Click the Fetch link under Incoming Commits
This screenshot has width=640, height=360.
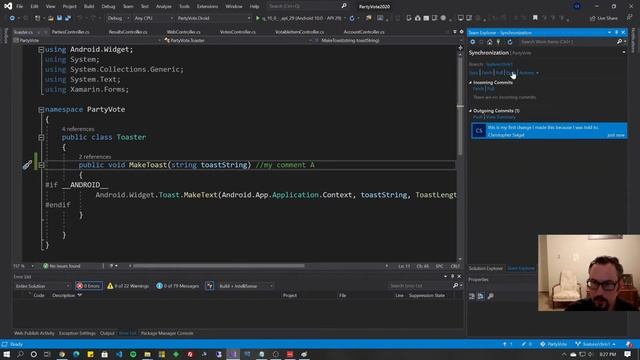pyautogui.click(x=478, y=89)
